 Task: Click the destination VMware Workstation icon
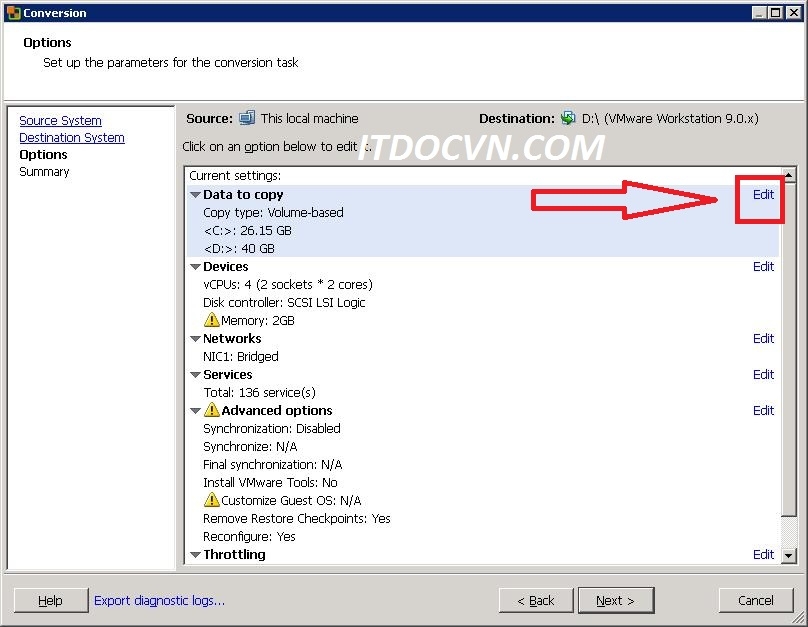tap(568, 118)
